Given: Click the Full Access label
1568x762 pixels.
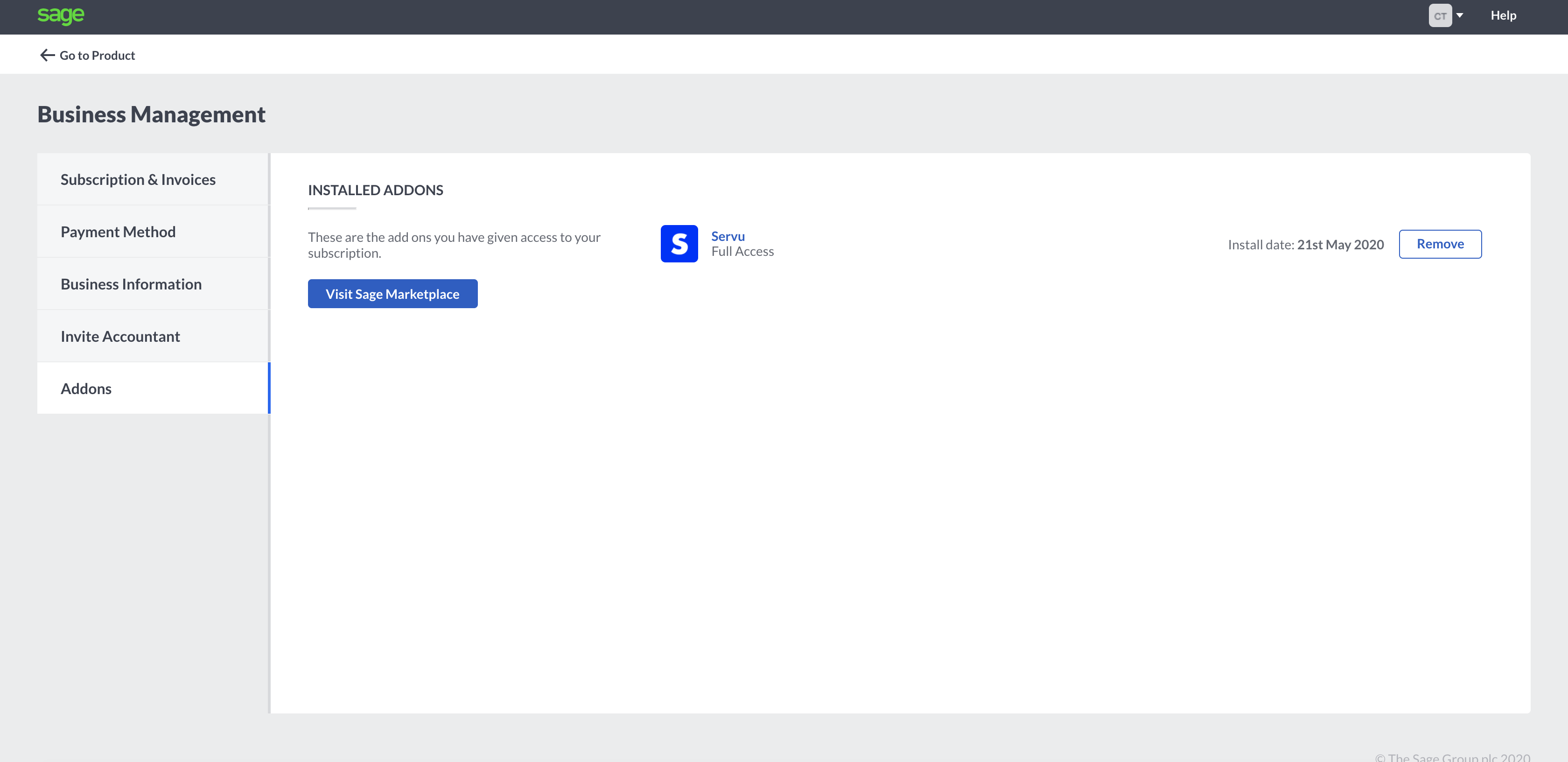Looking at the screenshot, I should [742, 252].
